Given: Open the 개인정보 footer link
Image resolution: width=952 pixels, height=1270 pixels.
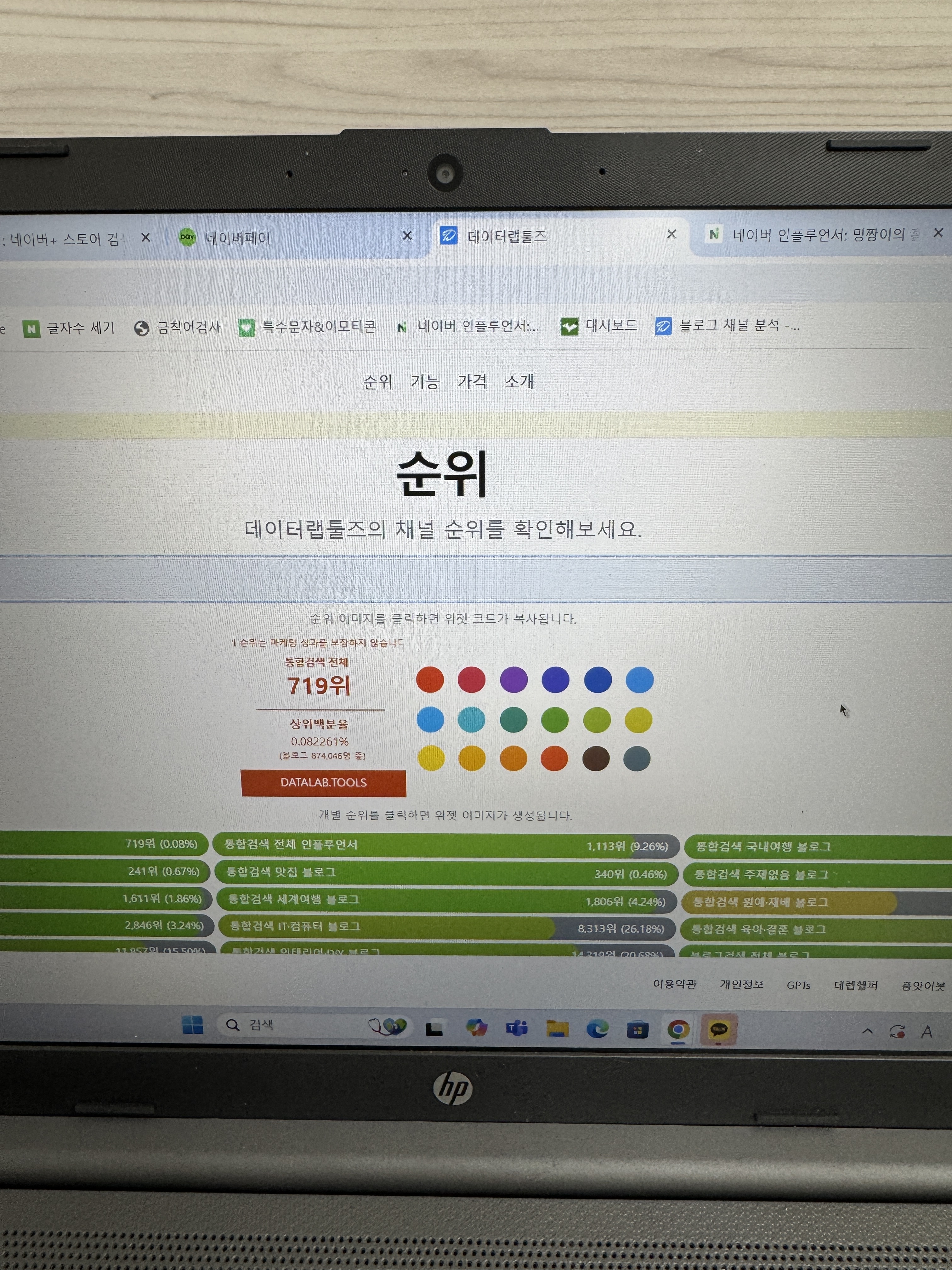Looking at the screenshot, I should (742, 985).
